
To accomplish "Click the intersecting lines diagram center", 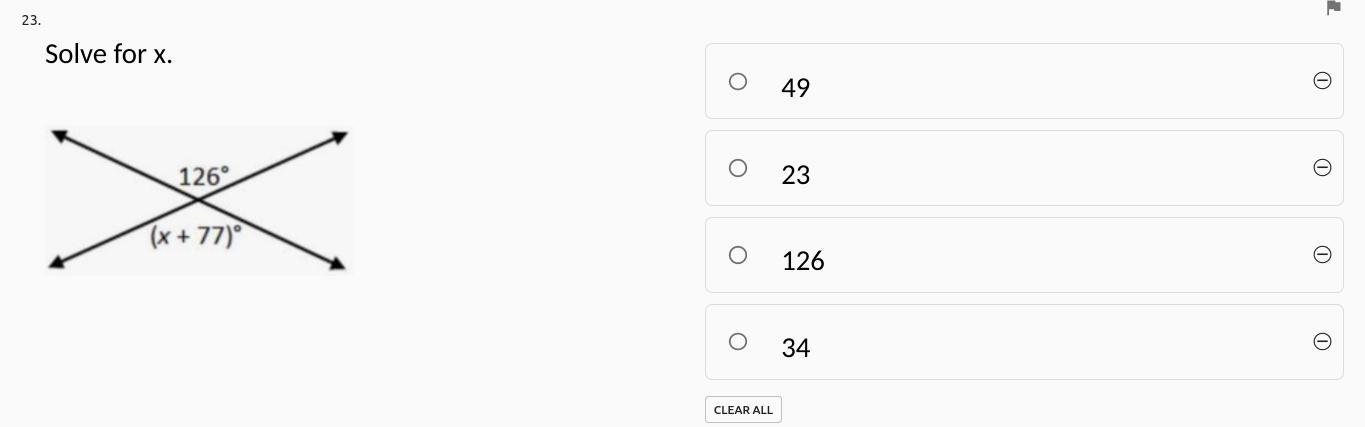I will pyautogui.click(x=198, y=201).
